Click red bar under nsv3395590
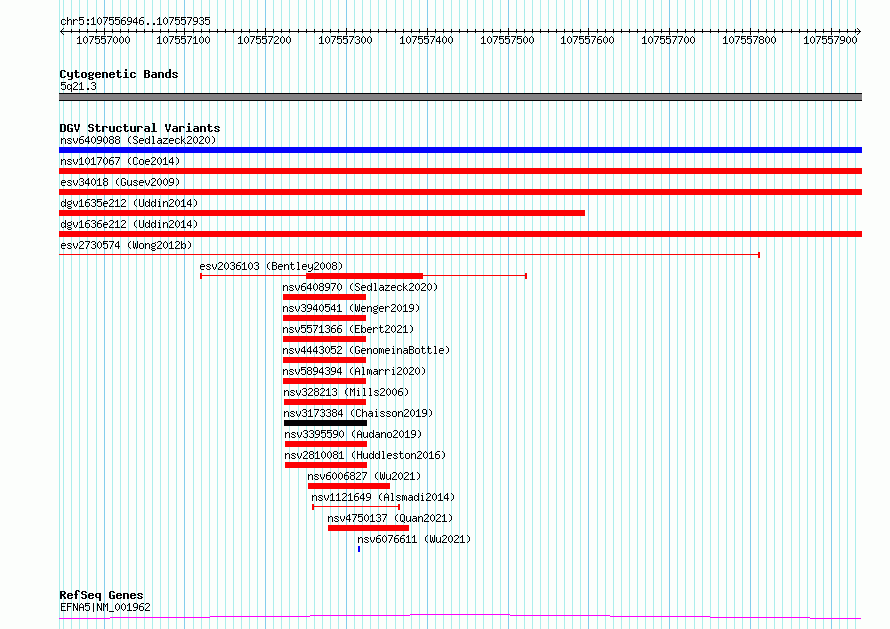The width and height of the screenshot is (890, 629). tap(326, 444)
